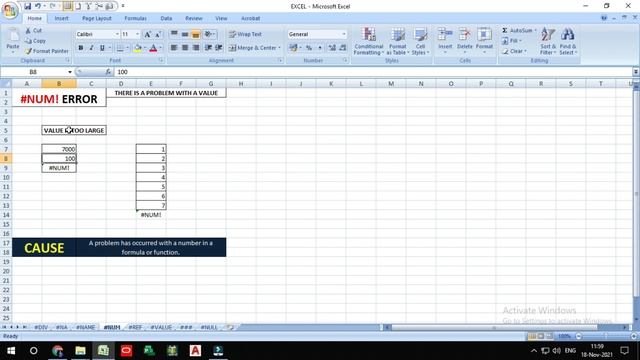640x360 pixels.
Task: Align text right
Action: pos(196,48)
